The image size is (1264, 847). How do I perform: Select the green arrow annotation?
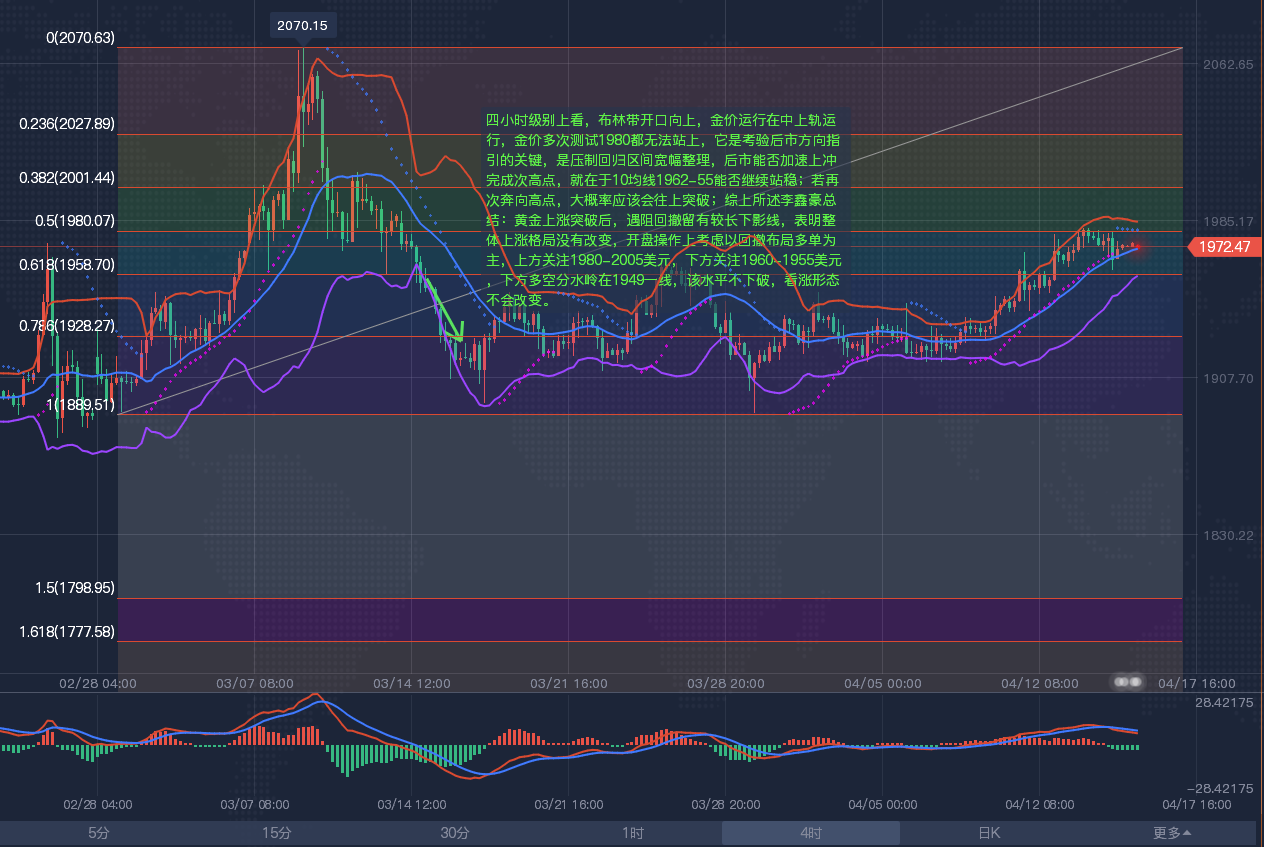pos(445,310)
